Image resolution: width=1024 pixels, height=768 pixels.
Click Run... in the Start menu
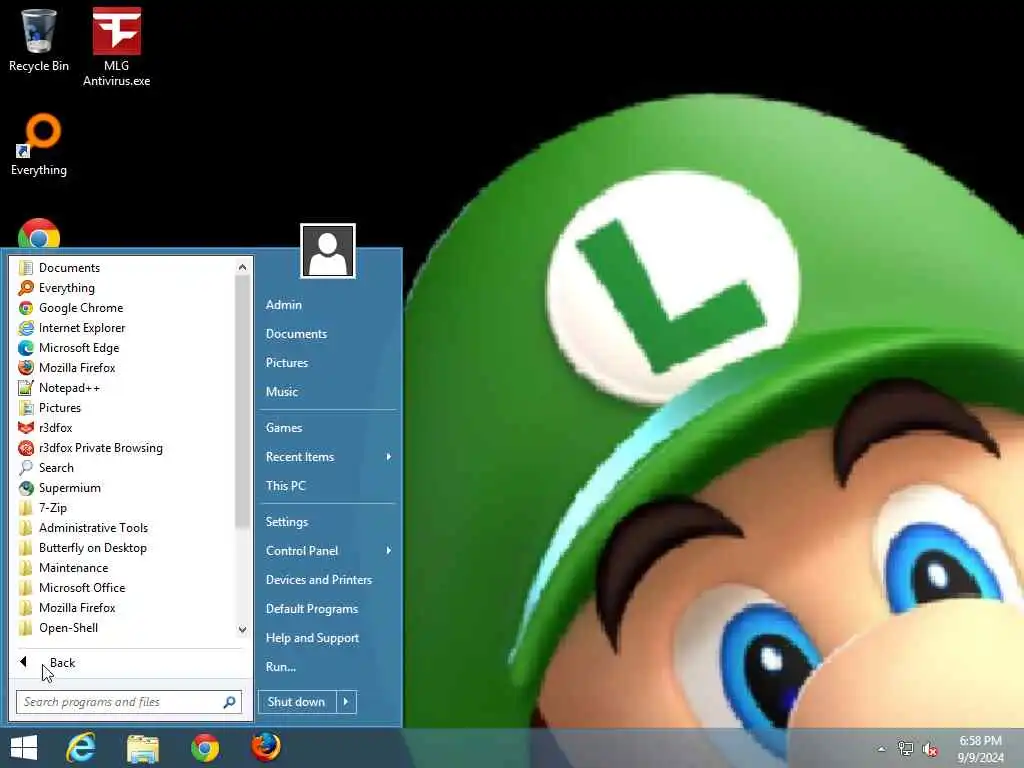[x=328, y=667]
